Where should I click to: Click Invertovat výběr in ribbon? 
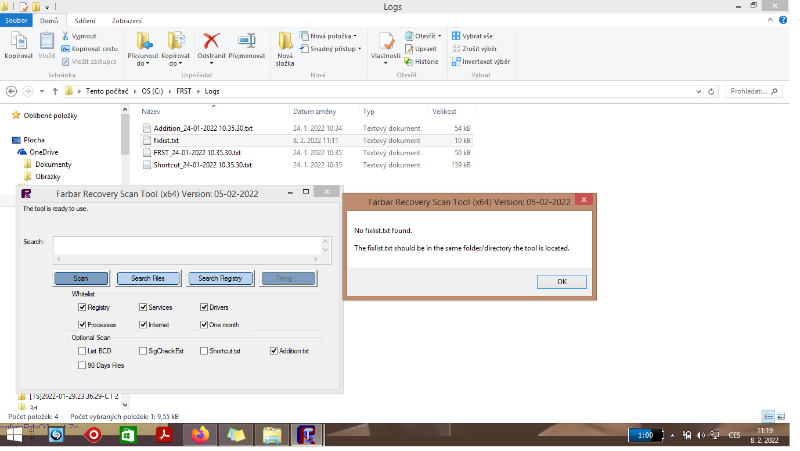(481, 62)
